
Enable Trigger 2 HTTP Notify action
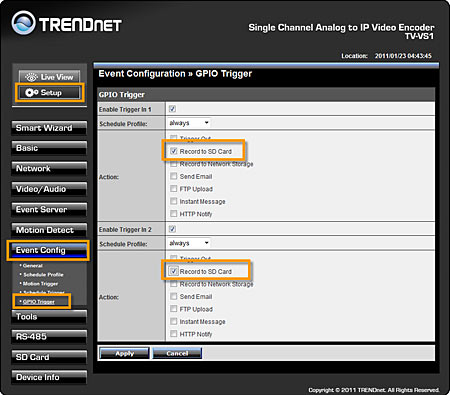click(173, 334)
